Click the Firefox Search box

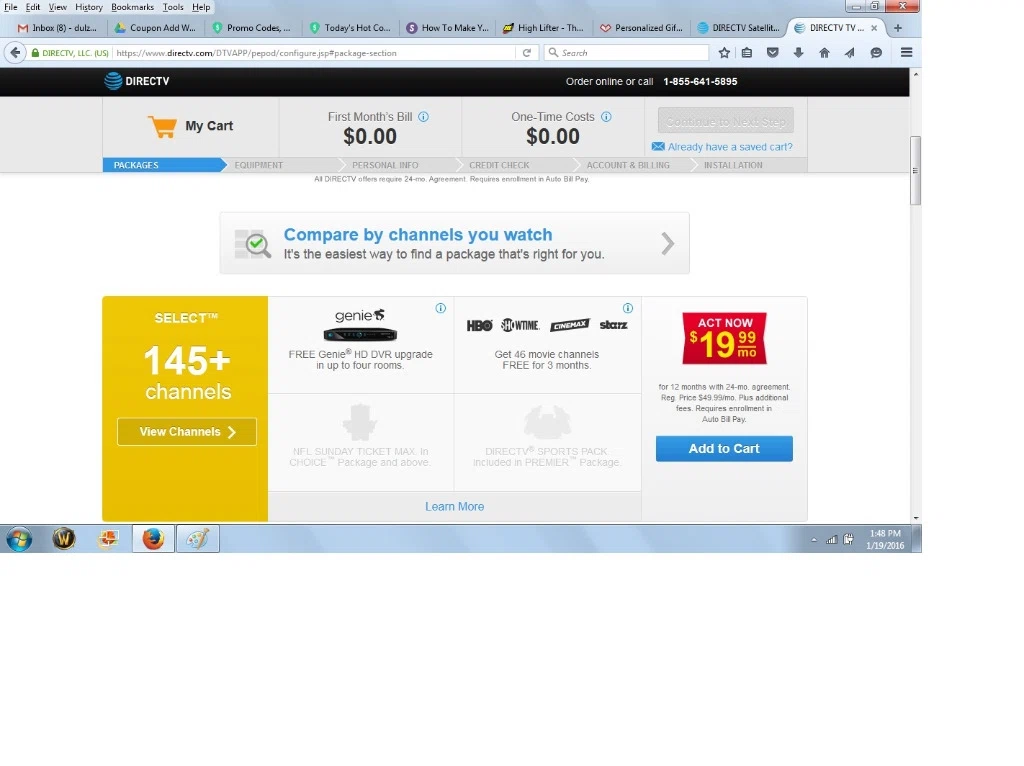click(x=627, y=53)
